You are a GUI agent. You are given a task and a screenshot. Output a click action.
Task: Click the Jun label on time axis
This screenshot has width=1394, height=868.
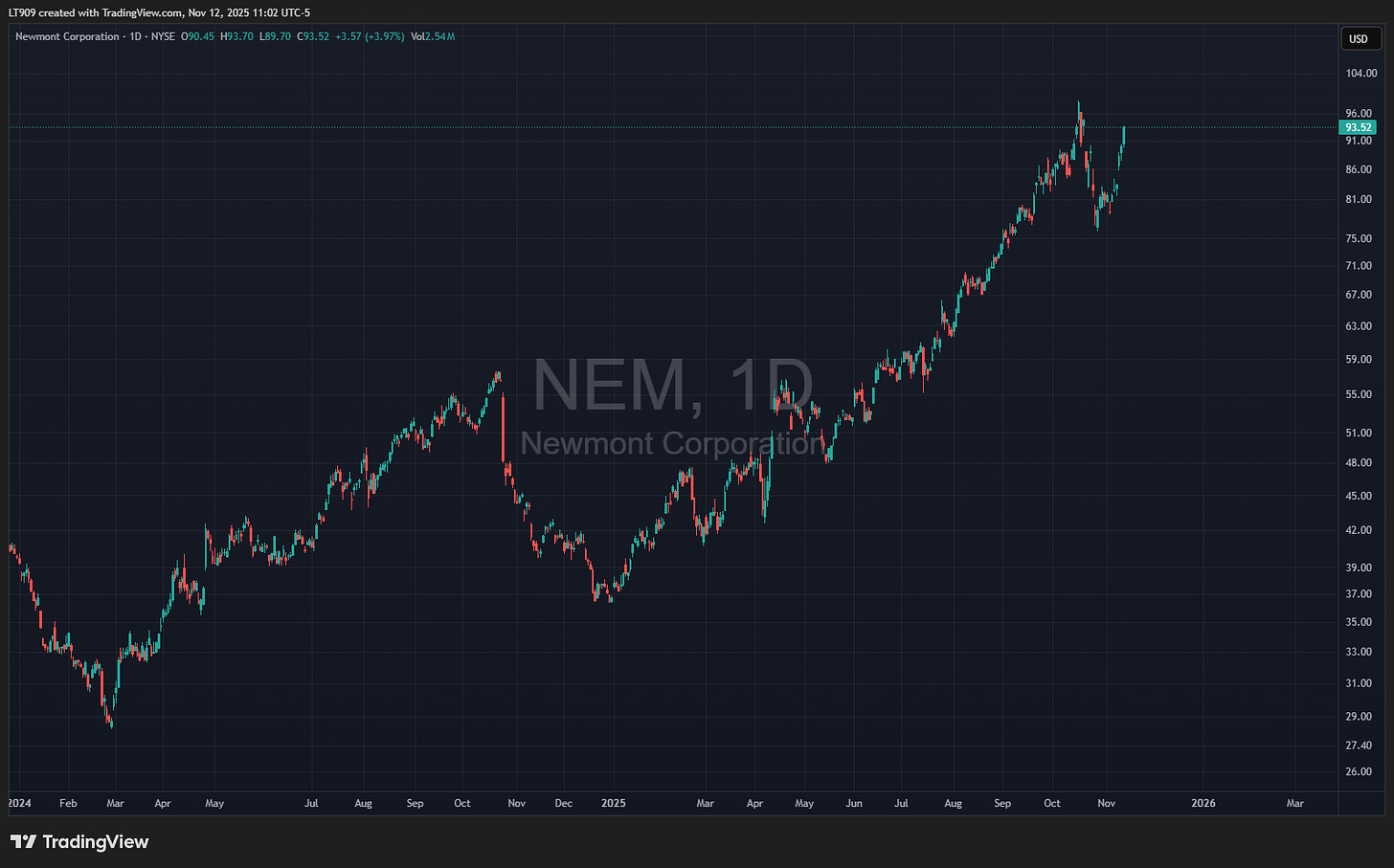tap(854, 803)
